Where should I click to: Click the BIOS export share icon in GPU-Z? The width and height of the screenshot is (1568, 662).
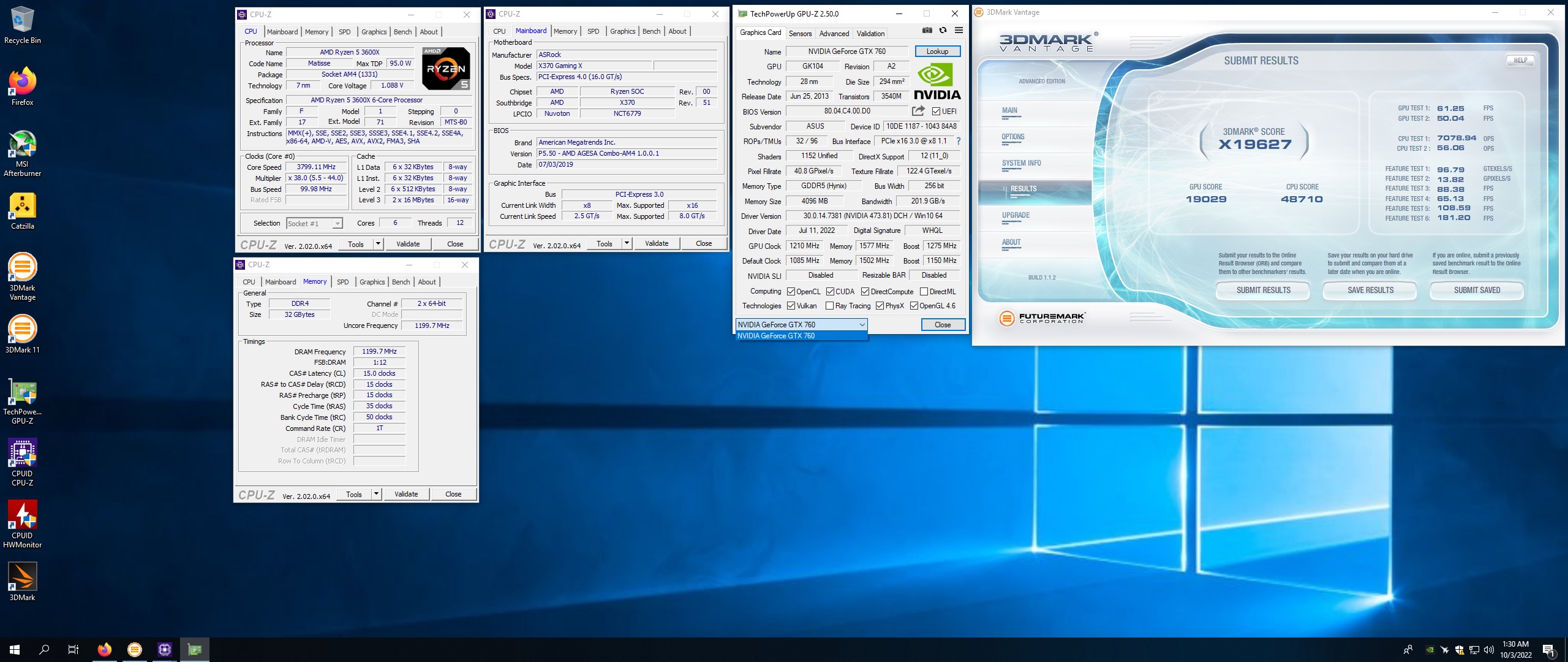(918, 111)
